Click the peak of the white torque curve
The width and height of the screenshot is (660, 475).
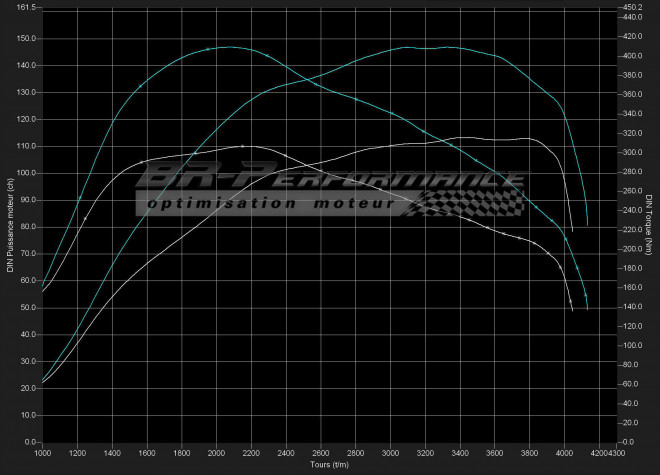pyautogui.click(x=243, y=146)
